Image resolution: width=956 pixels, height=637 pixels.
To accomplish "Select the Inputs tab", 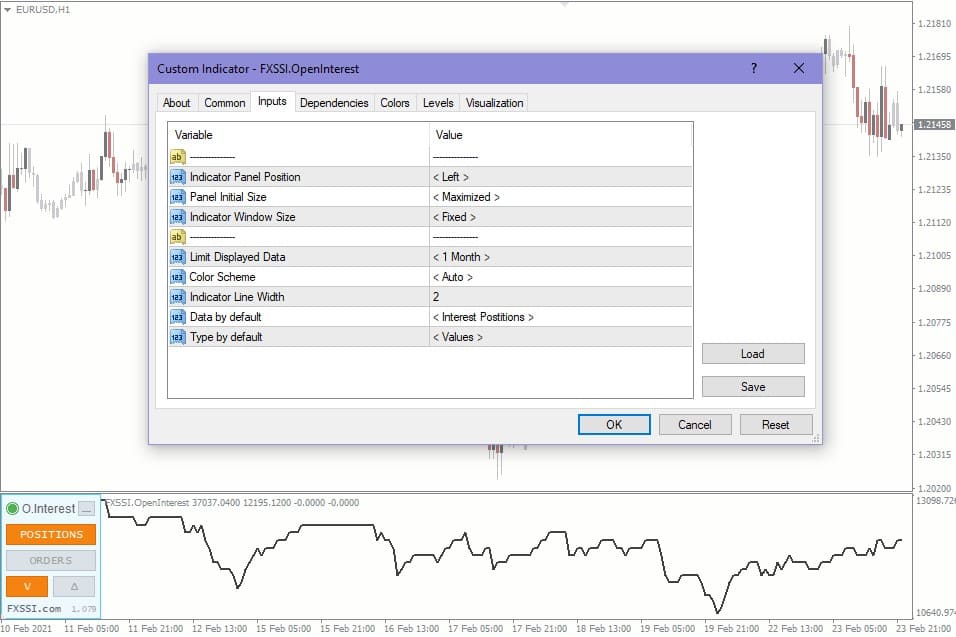I will point(272,101).
